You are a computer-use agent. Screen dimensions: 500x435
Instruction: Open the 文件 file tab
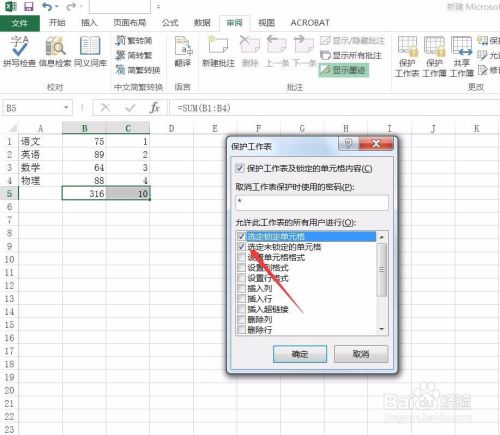19,23
